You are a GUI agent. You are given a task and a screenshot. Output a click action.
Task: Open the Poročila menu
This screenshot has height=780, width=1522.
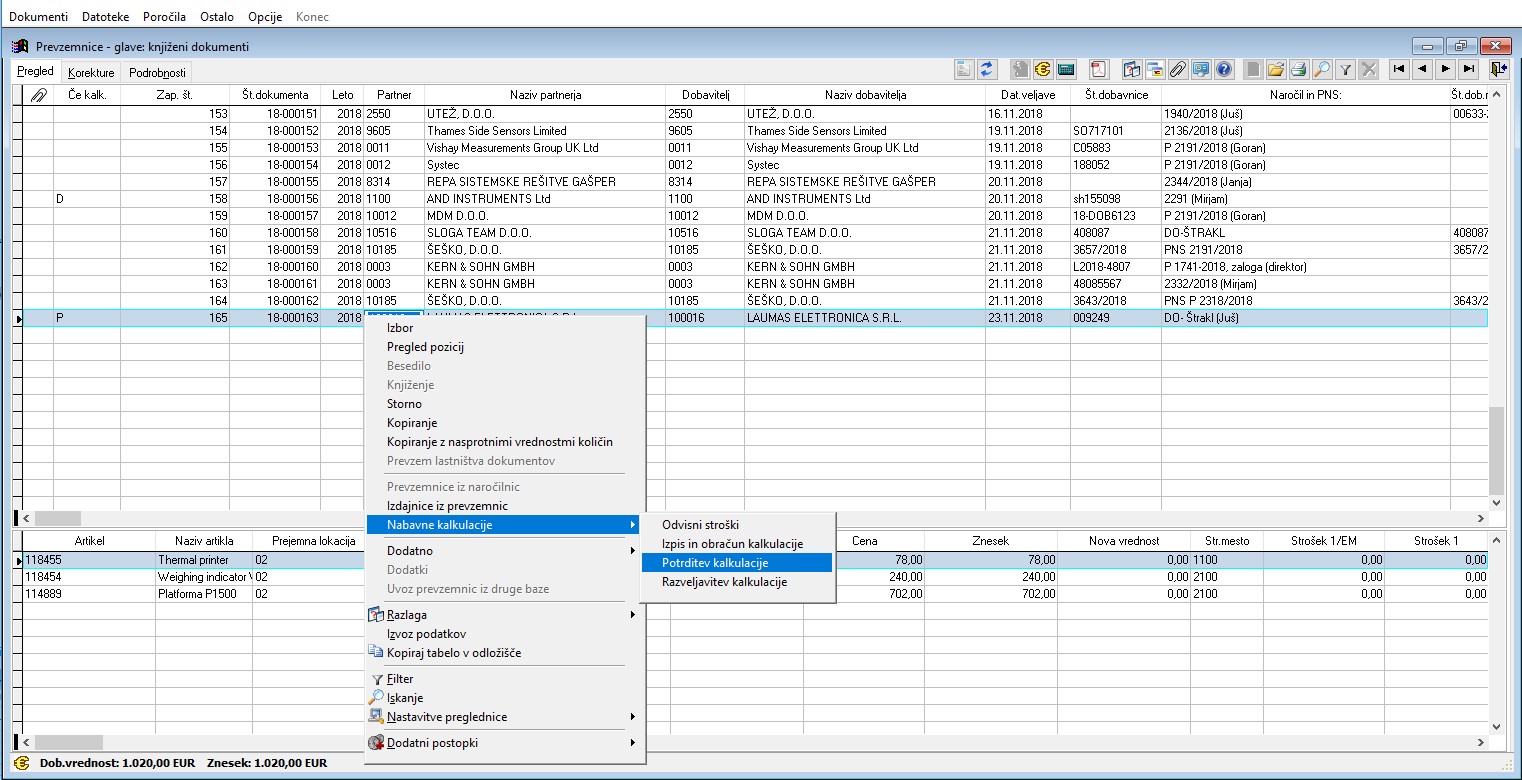pos(165,17)
